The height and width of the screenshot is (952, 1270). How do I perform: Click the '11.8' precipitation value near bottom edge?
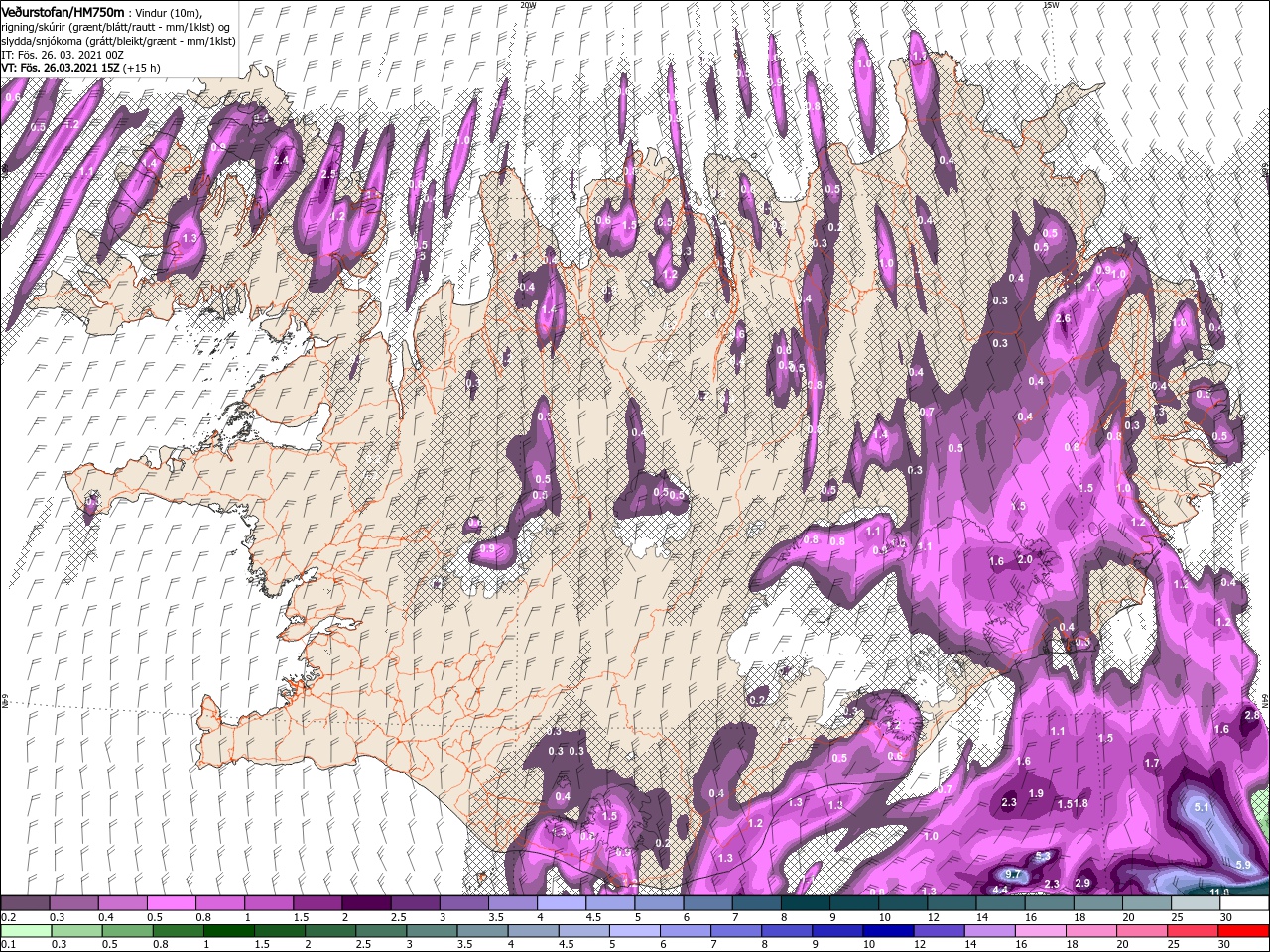tap(1220, 892)
